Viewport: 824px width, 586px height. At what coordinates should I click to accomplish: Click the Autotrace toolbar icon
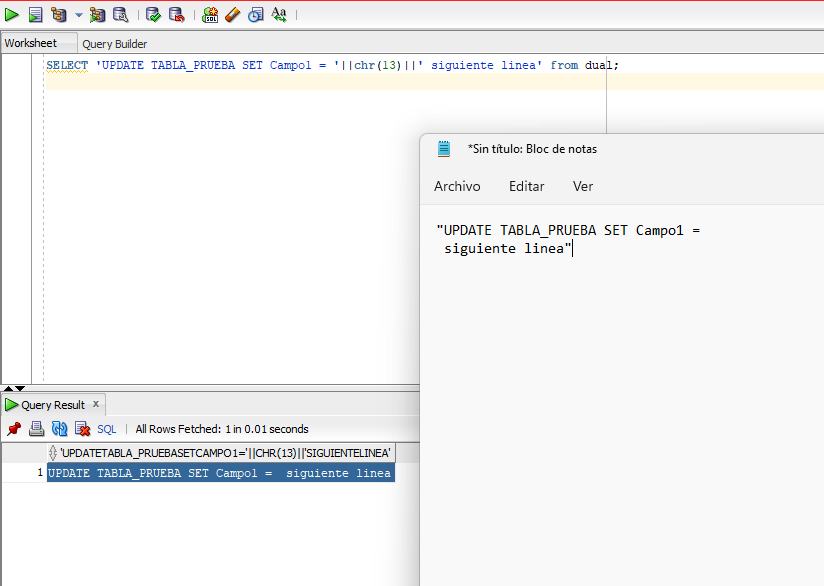click(x=97, y=14)
